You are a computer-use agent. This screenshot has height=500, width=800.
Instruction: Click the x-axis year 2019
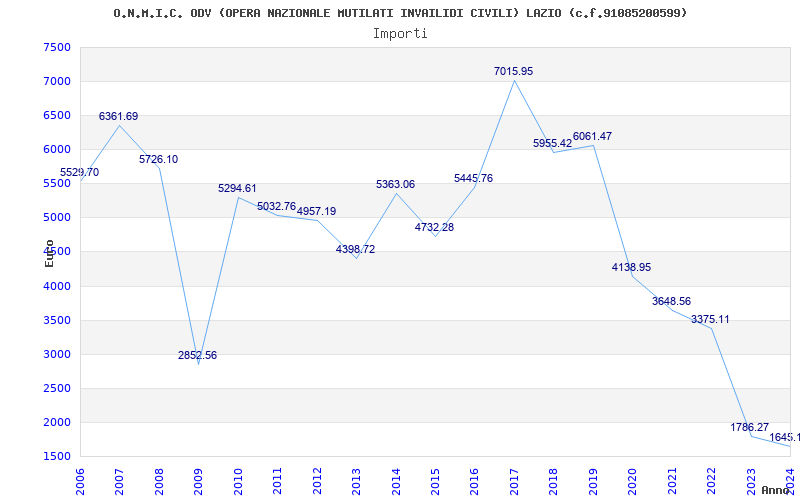click(x=593, y=481)
